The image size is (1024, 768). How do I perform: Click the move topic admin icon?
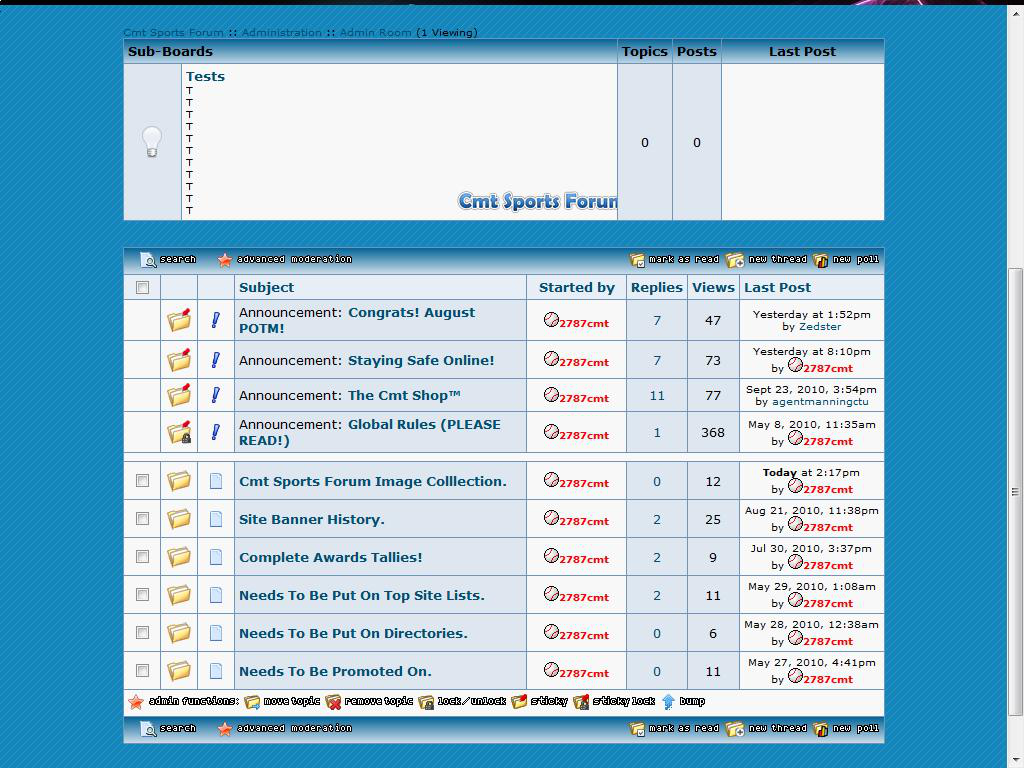[252, 702]
